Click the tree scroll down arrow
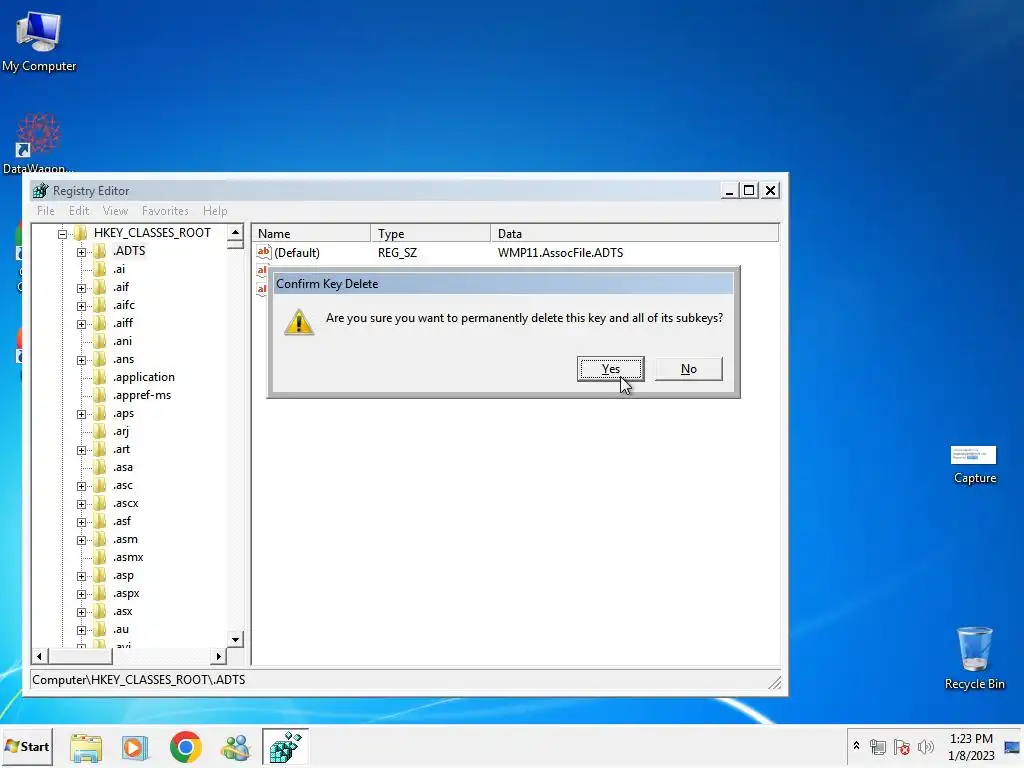This screenshot has height=768, width=1024. pos(235,639)
